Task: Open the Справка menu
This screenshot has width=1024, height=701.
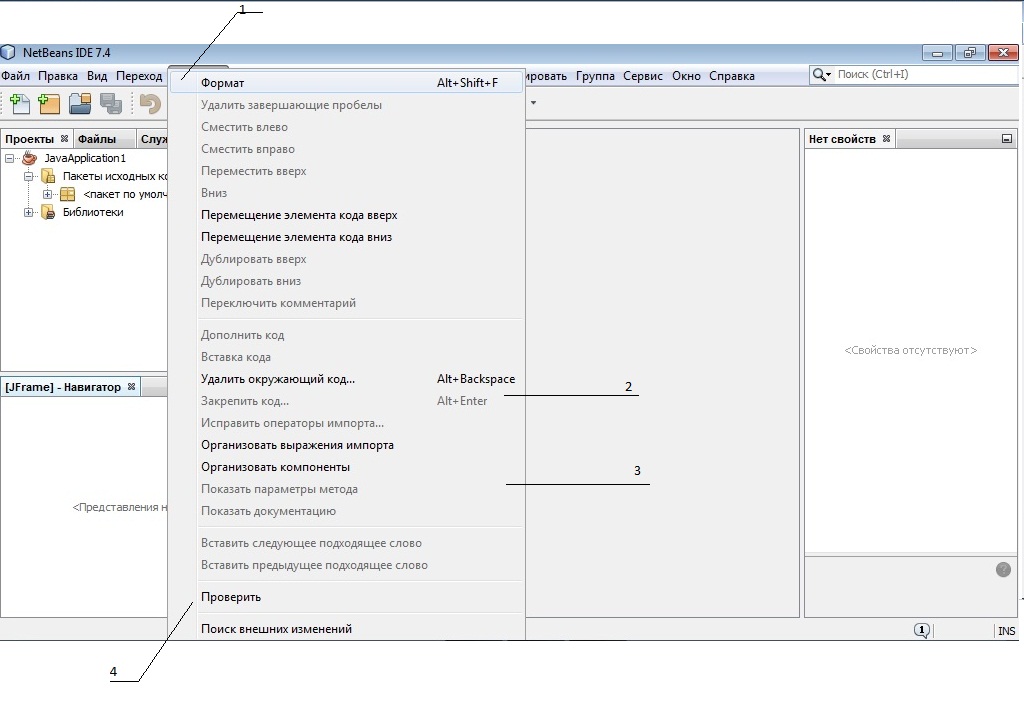Action: 732,76
